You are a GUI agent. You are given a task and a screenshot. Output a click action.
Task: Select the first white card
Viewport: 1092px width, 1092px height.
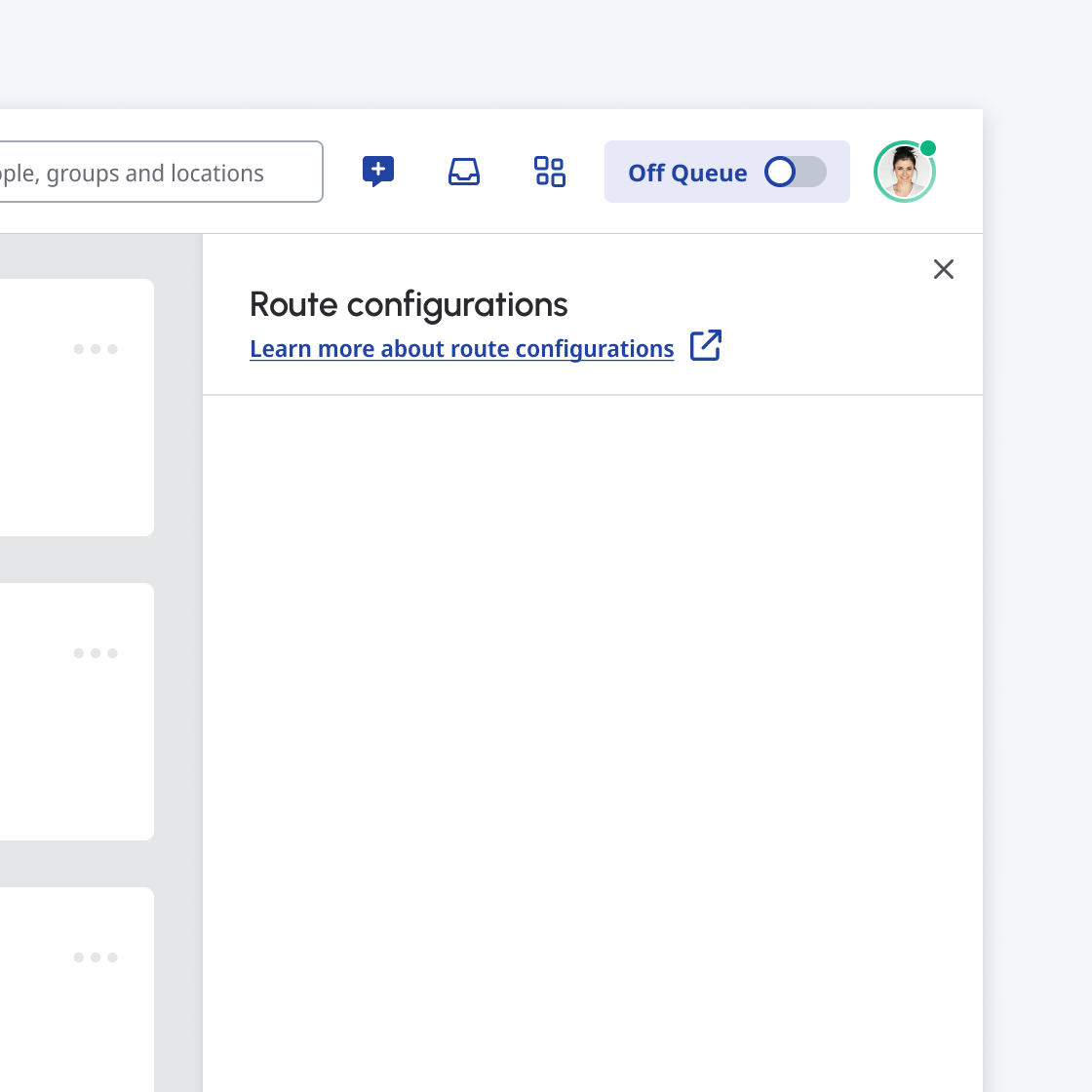(x=58, y=439)
